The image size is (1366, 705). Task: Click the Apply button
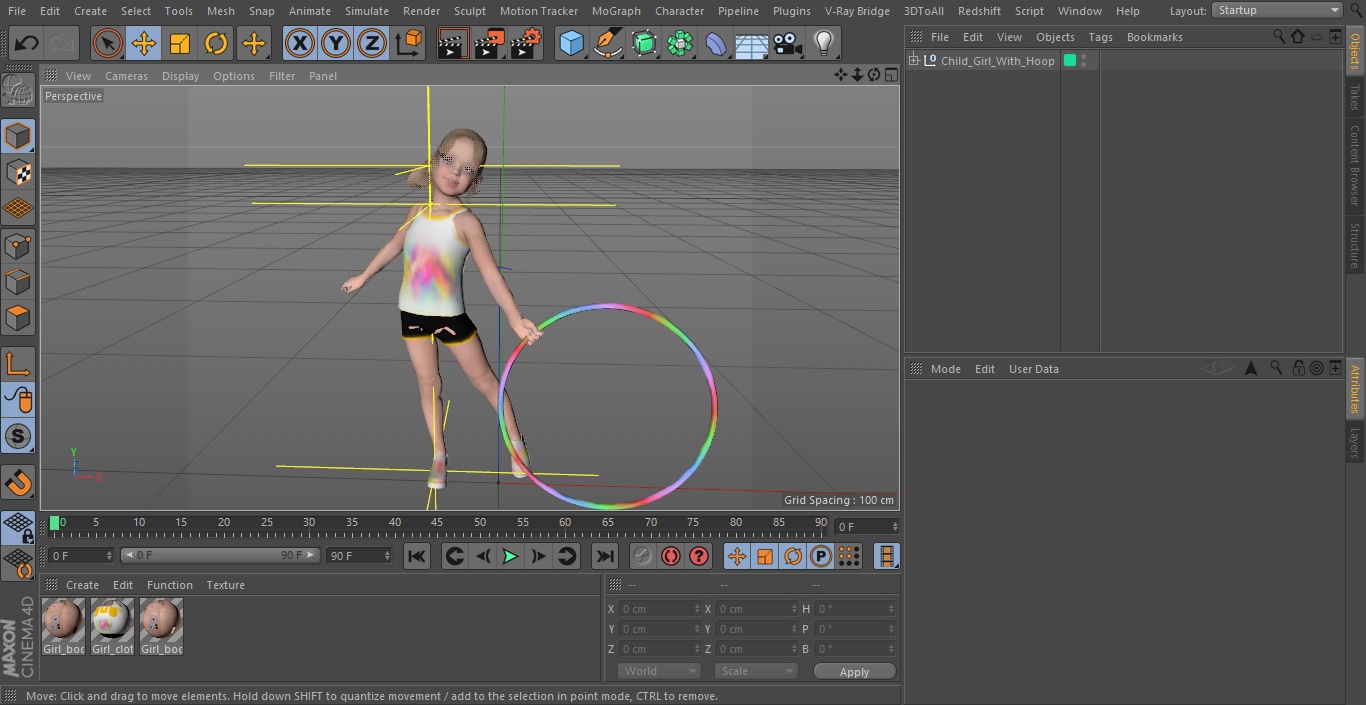point(854,672)
